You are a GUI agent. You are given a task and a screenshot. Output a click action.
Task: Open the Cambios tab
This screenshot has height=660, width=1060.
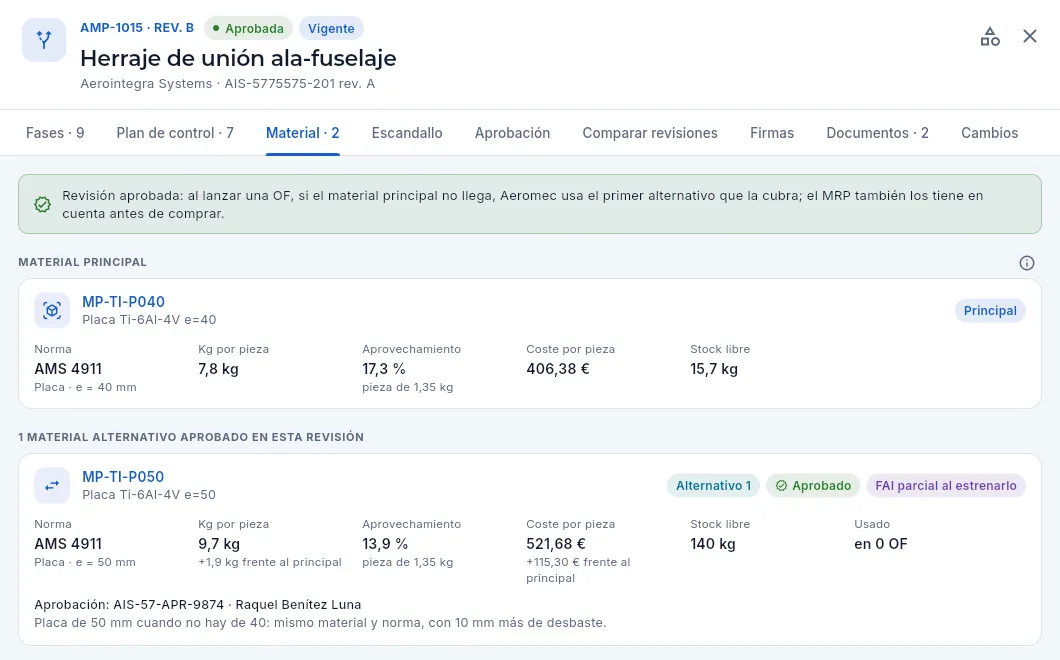point(990,133)
